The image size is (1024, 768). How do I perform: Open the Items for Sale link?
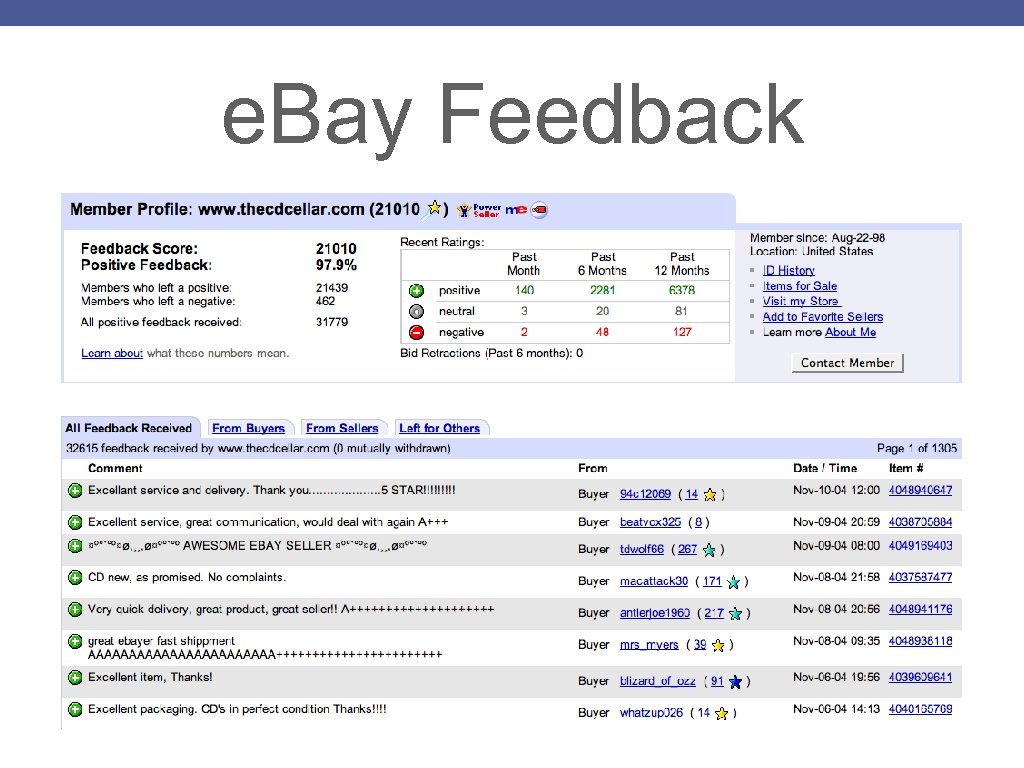click(800, 286)
